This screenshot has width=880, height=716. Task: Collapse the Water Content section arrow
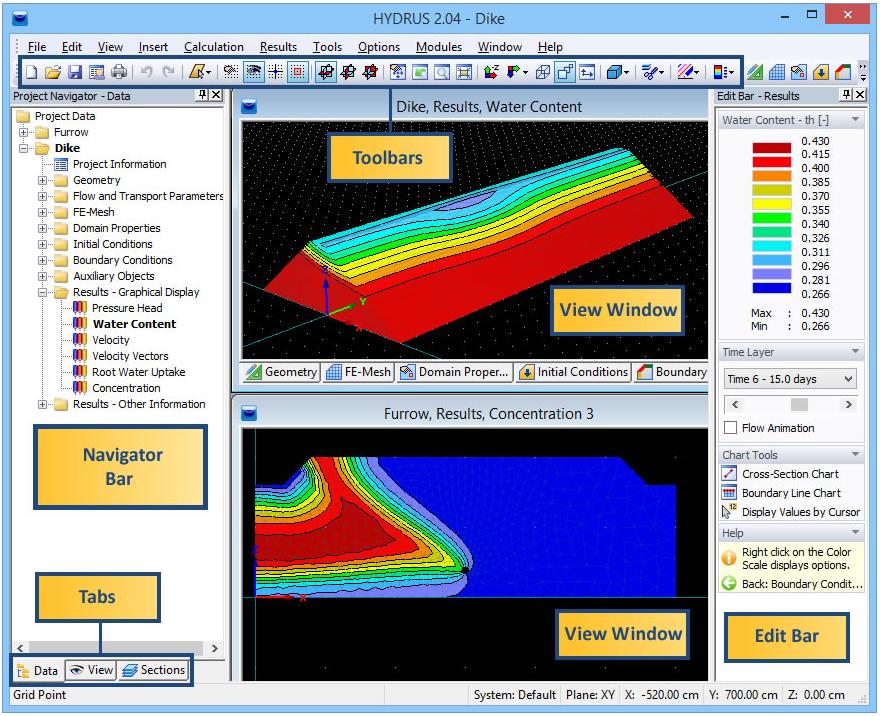tap(855, 119)
